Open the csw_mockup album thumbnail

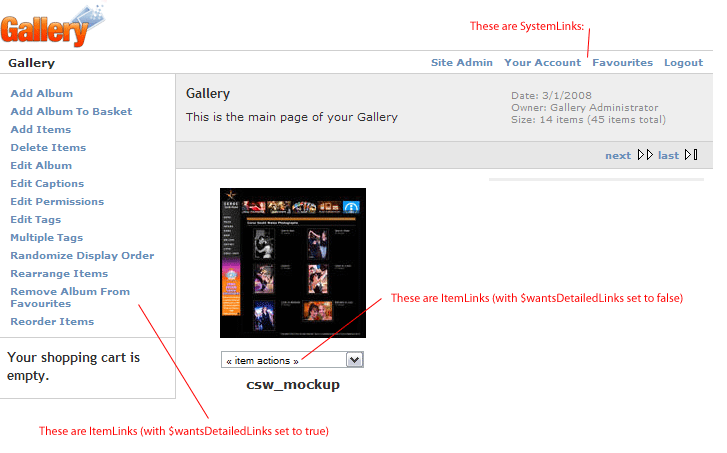293,264
